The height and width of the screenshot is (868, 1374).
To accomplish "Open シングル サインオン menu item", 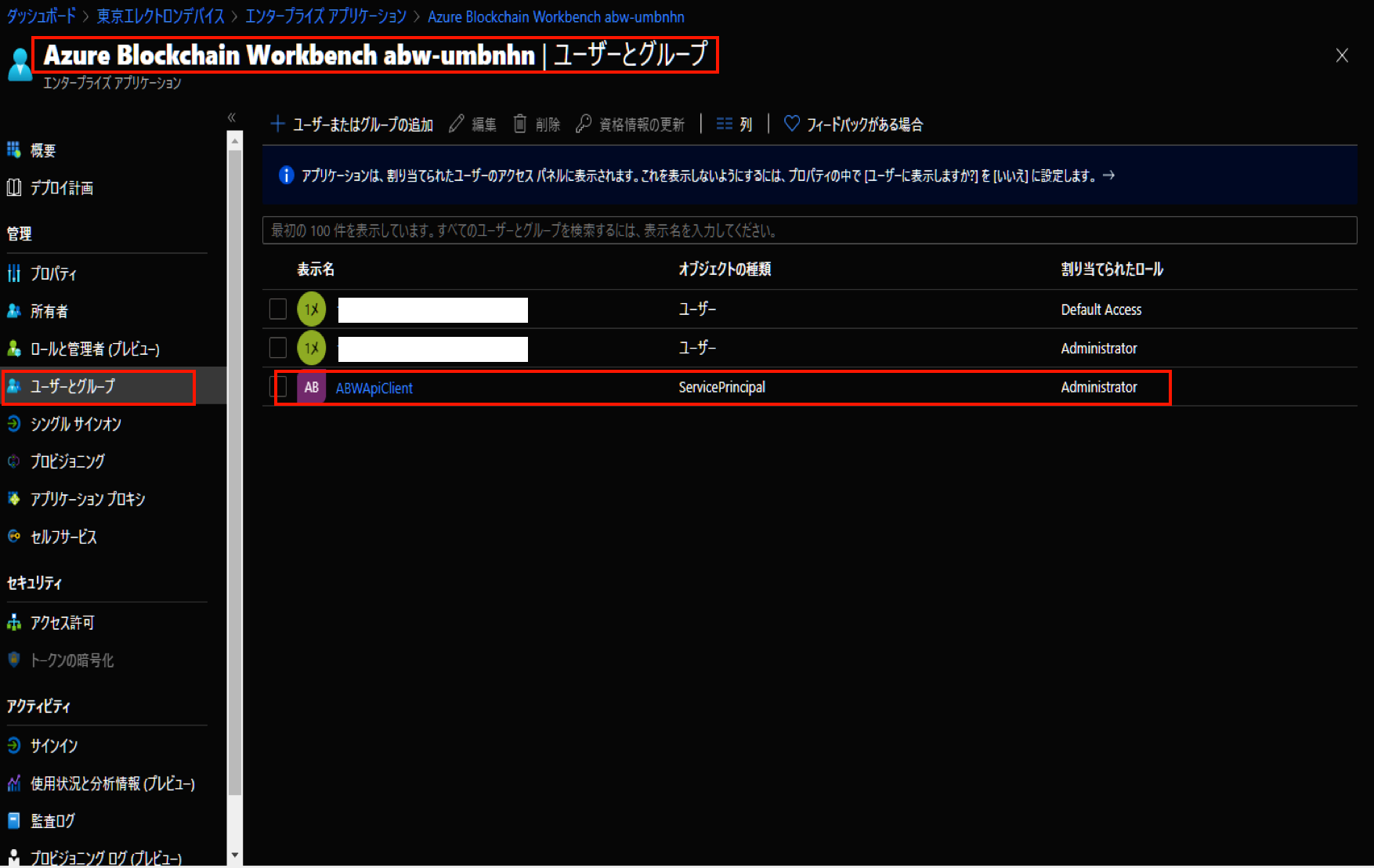I will click(76, 424).
